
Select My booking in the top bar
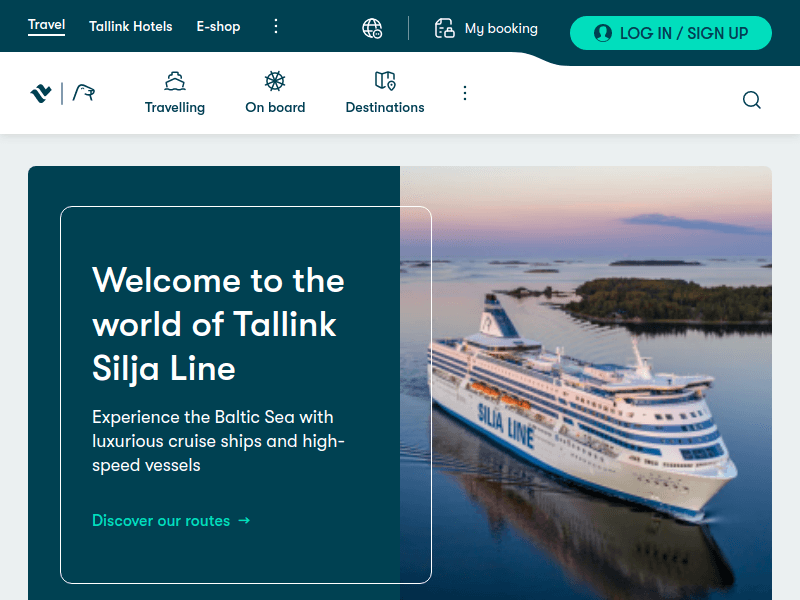coord(500,29)
